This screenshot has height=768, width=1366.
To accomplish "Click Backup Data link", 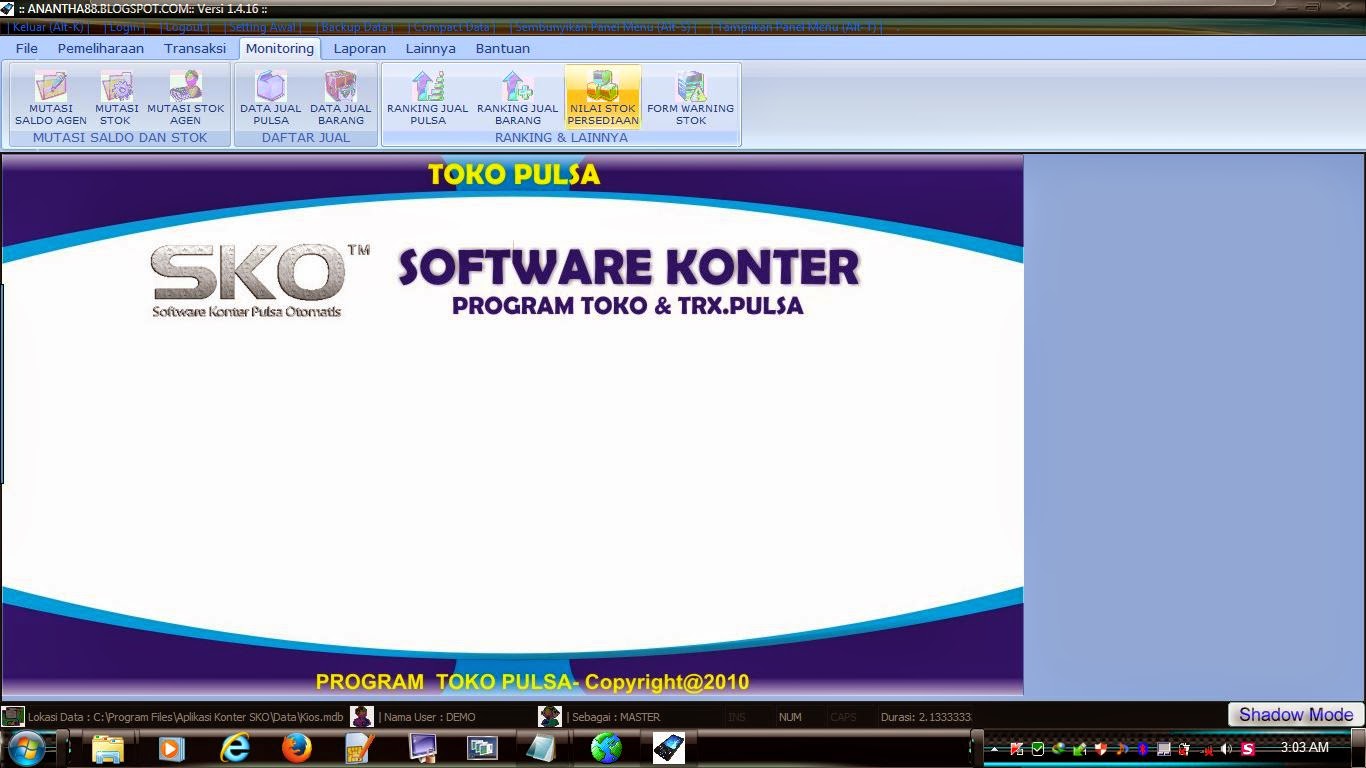I will pyautogui.click(x=354, y=27).
